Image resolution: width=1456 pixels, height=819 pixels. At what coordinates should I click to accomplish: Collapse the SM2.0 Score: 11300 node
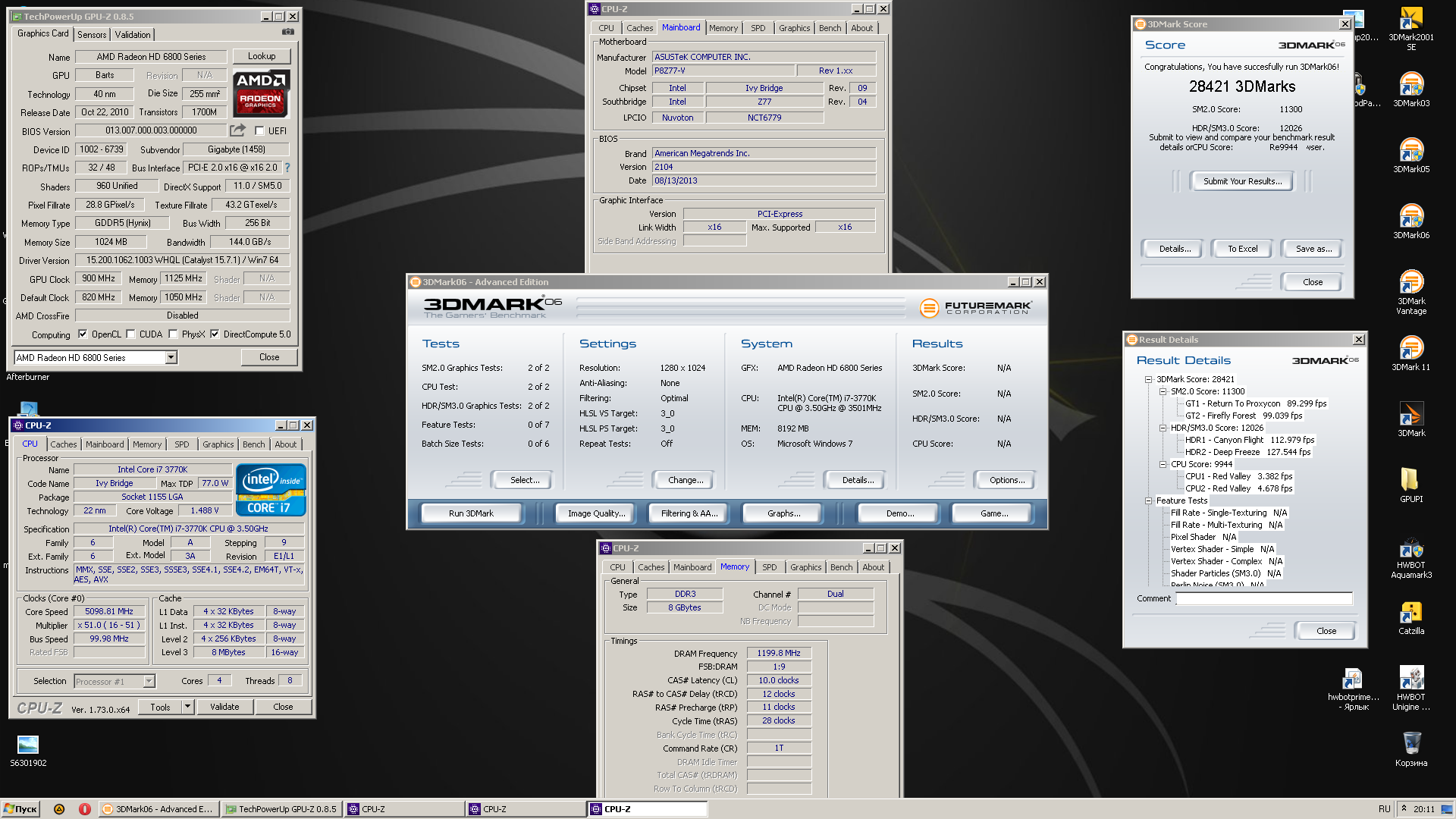tap(1163, 391)
